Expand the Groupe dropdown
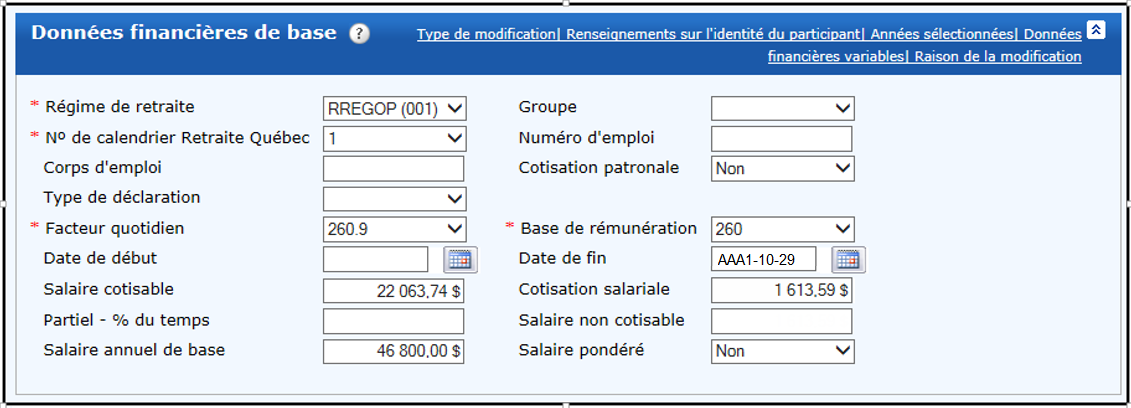The image size is (1131, 408). 783,109
